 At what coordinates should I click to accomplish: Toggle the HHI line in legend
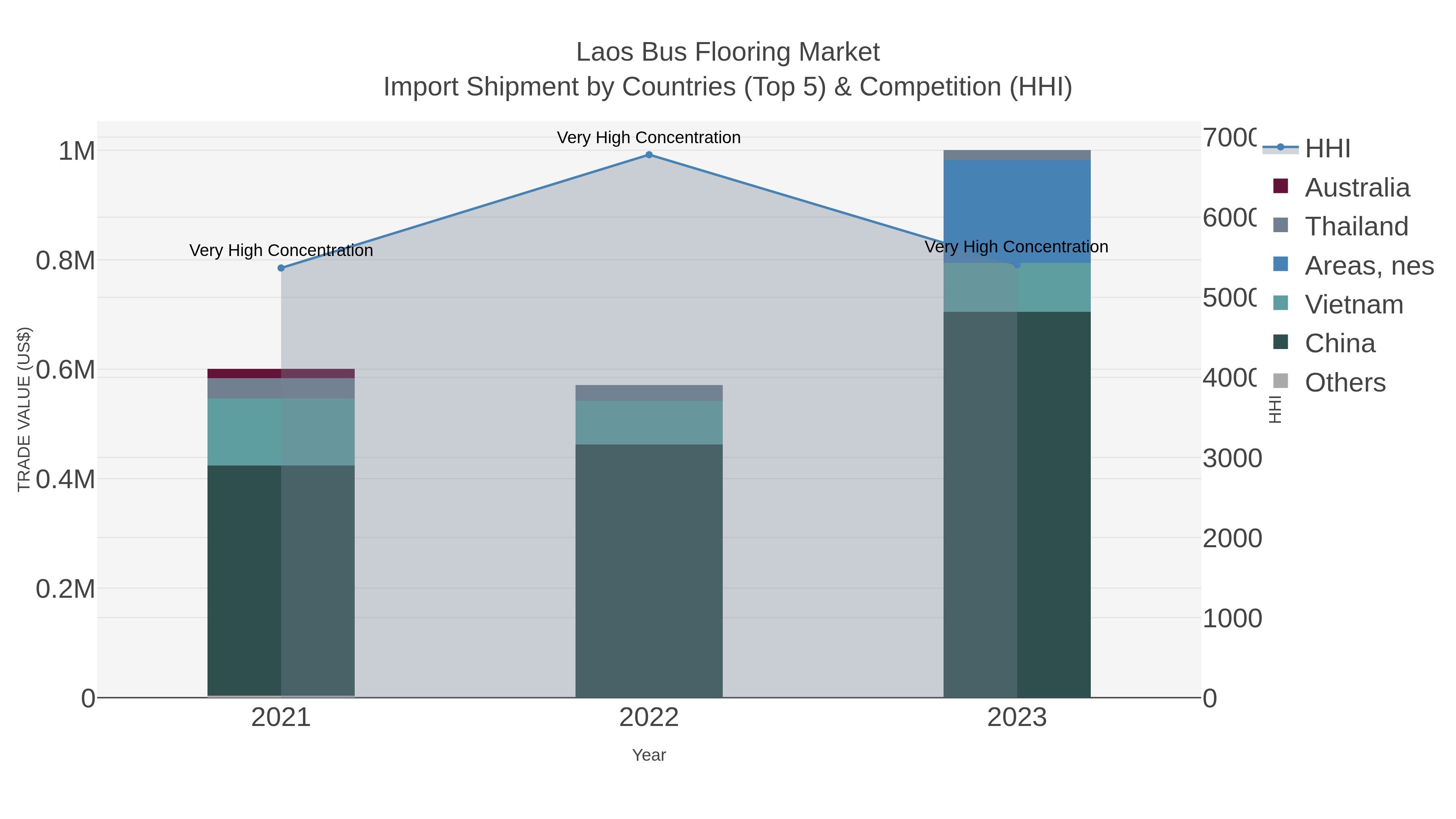1306,148
